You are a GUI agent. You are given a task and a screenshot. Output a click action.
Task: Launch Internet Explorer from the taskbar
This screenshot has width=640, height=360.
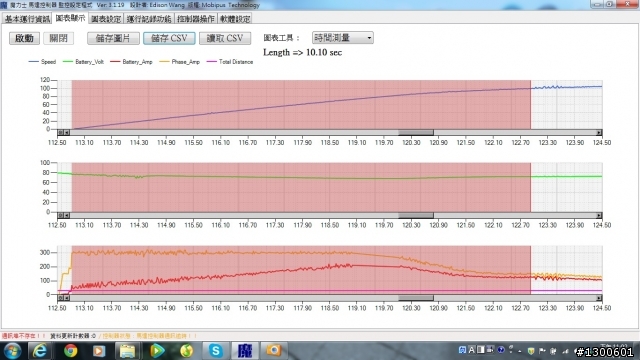coord(40,351)
